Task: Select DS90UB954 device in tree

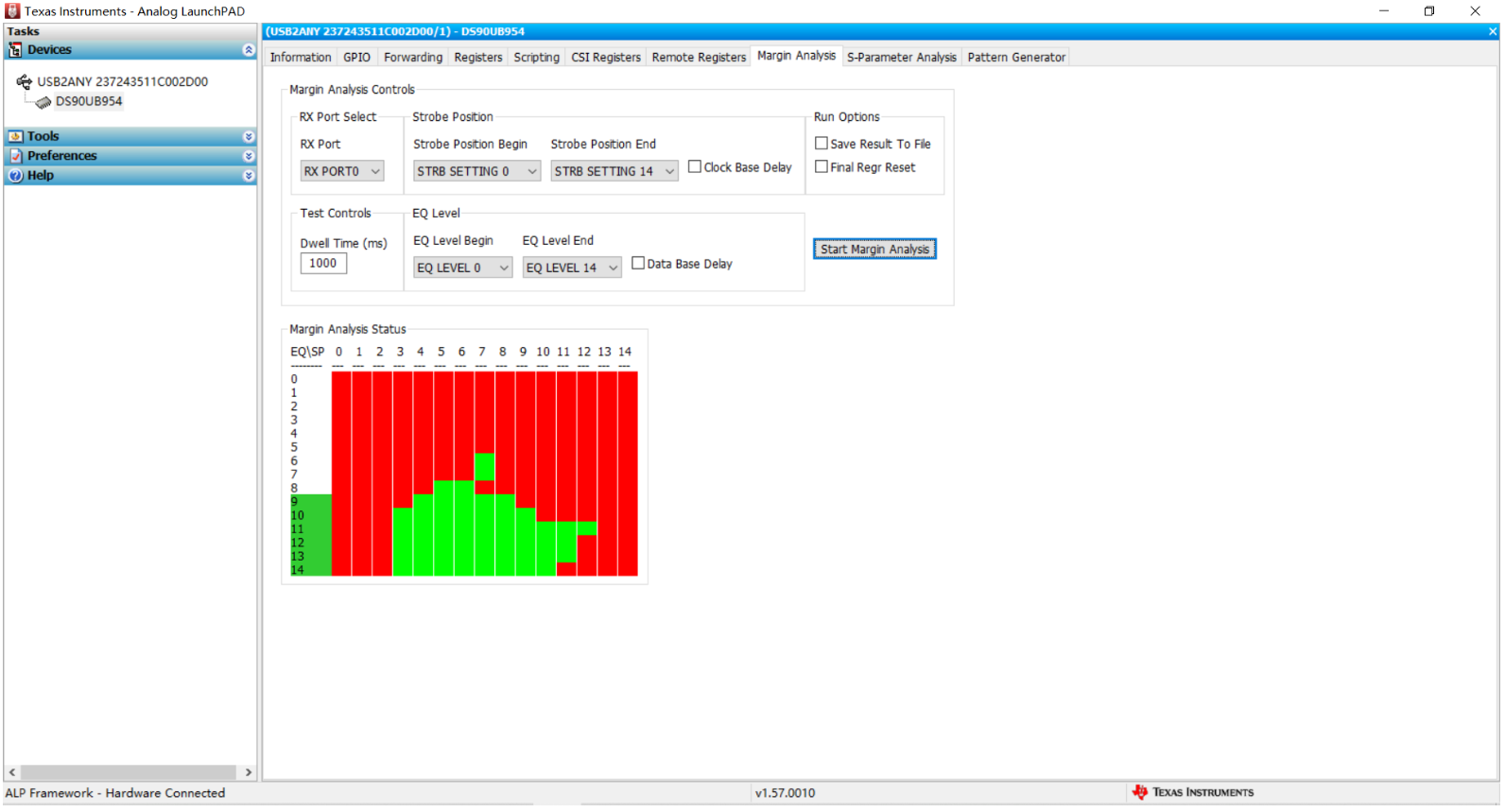Action: [x=89, y=102]
